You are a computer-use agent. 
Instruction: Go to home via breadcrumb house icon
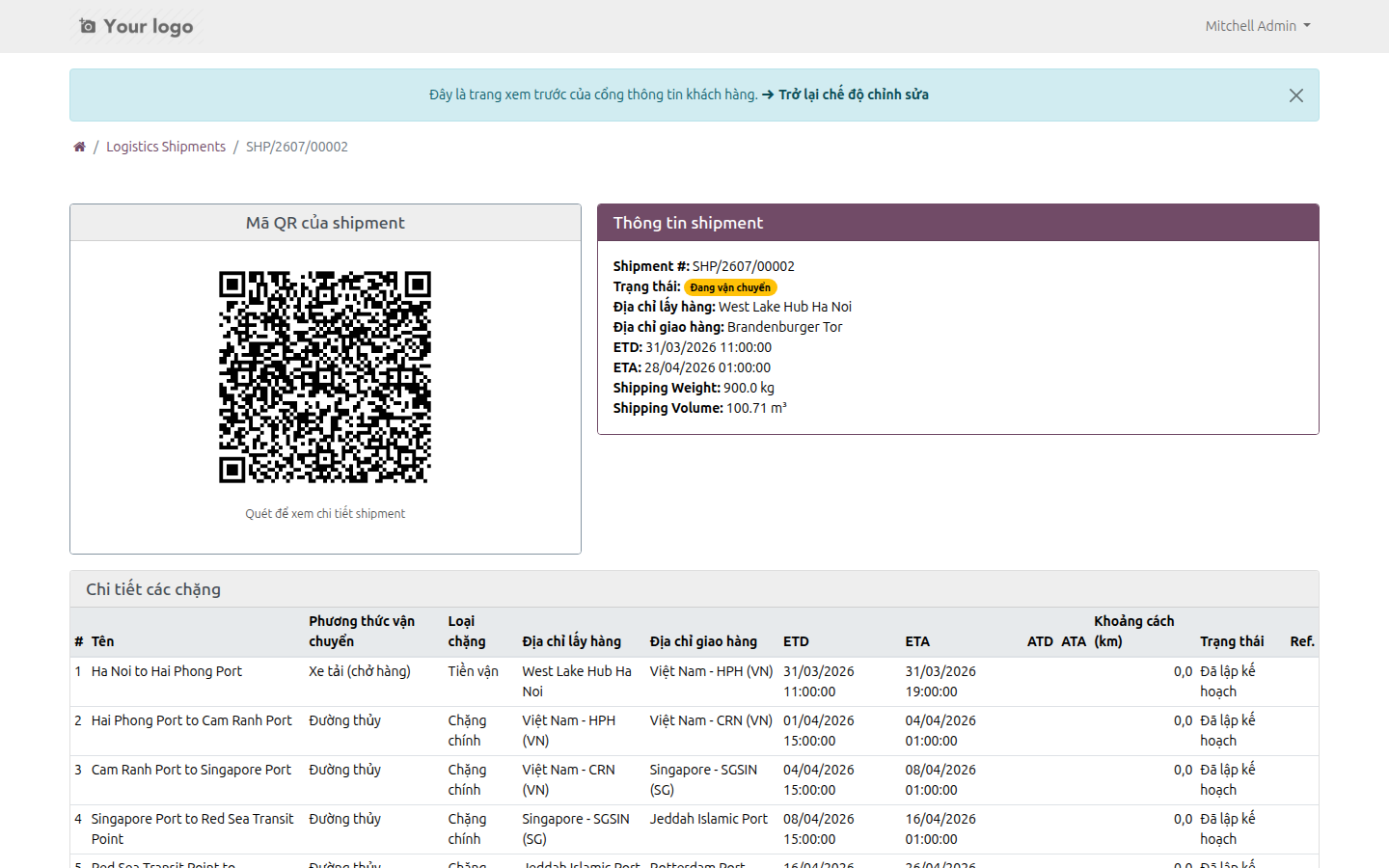pos(79,147)
